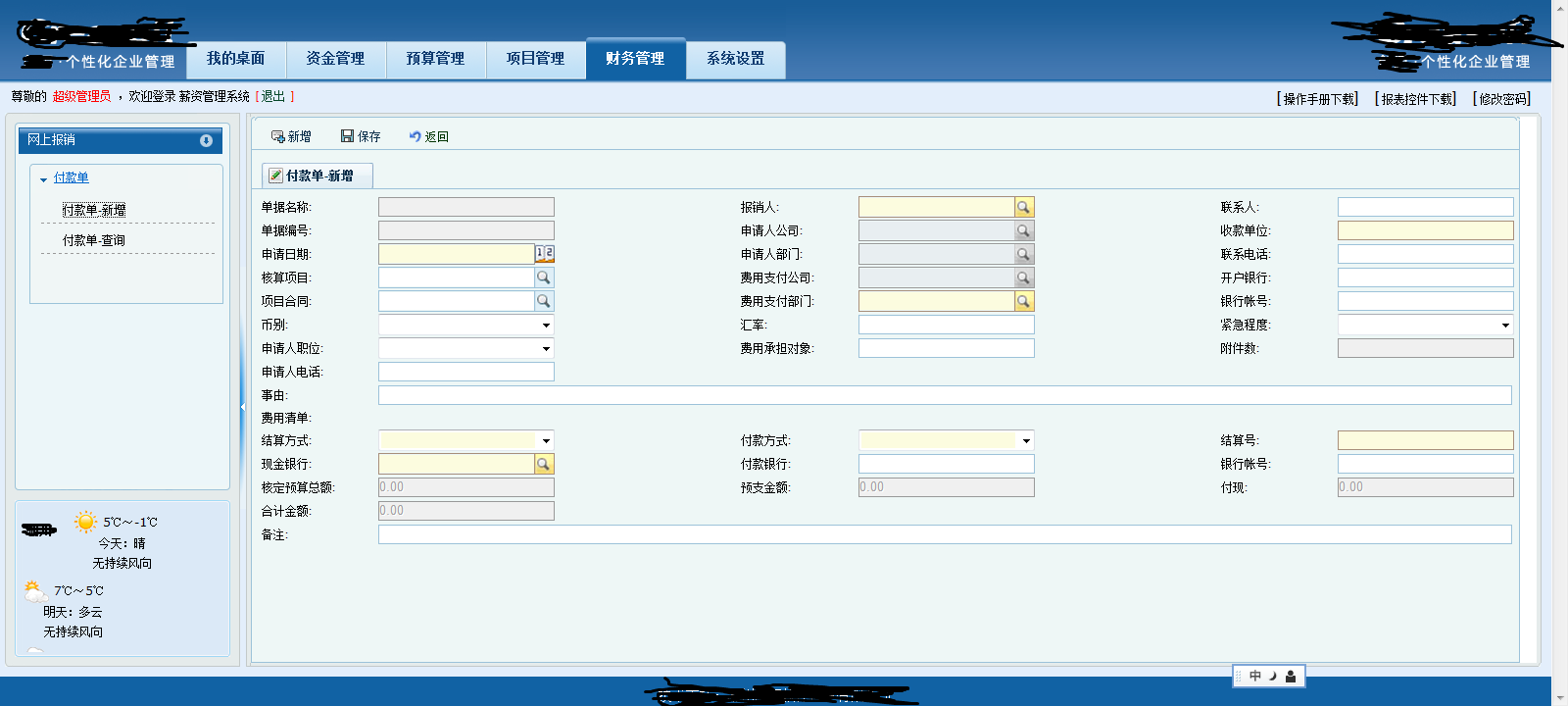
Task: Open the 费用支付部门 lookup magnifier
Action: pos(1024,301)
